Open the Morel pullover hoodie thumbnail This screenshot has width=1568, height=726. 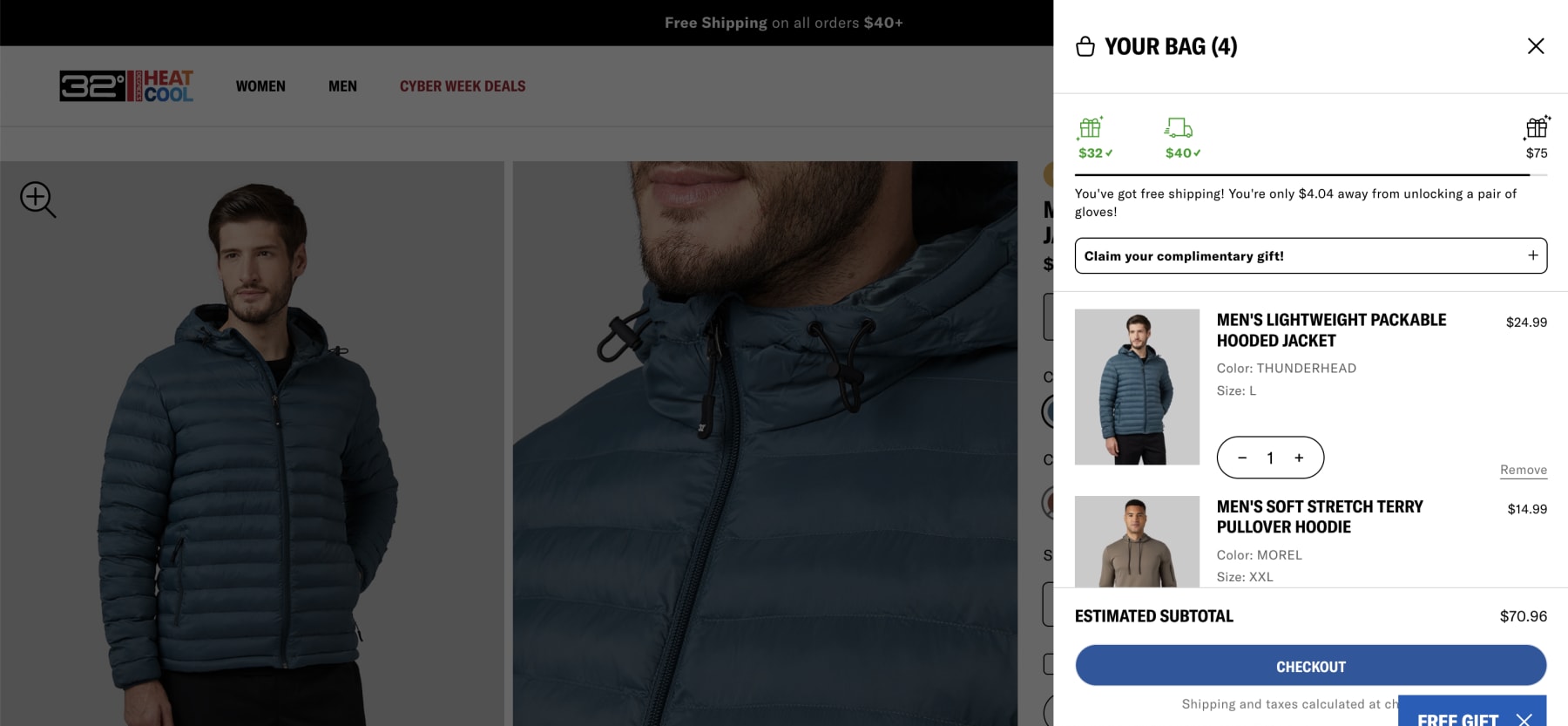[1137, 541]
